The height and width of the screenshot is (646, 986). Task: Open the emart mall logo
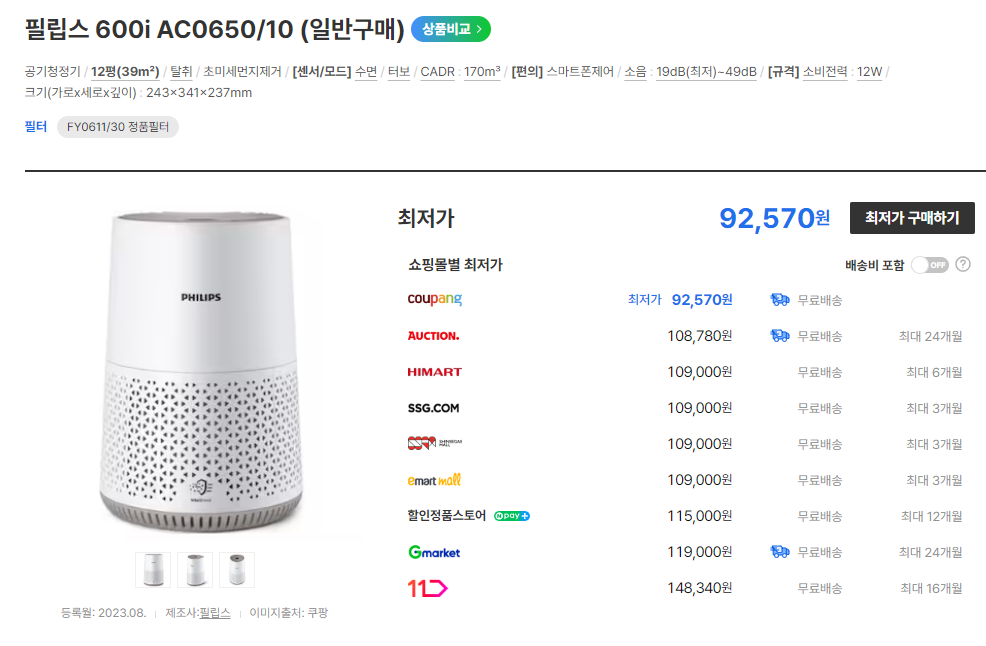(434, 479)
